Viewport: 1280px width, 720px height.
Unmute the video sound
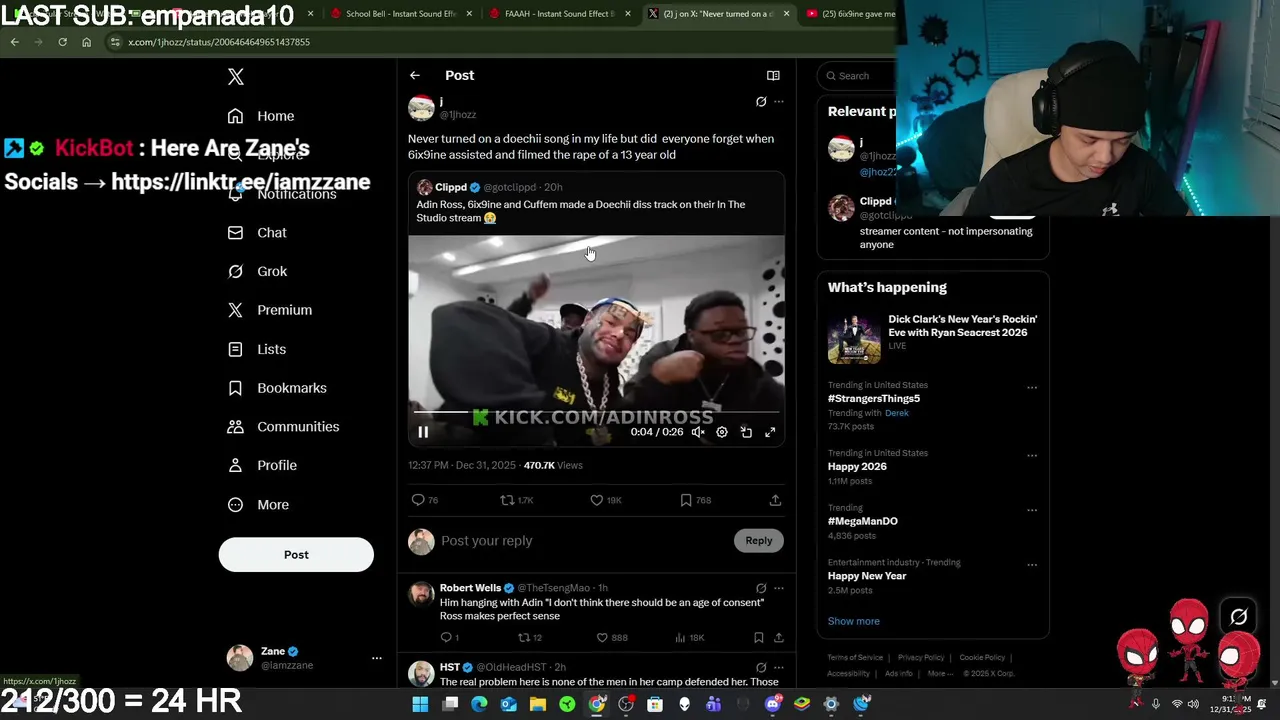click(698, 432)
